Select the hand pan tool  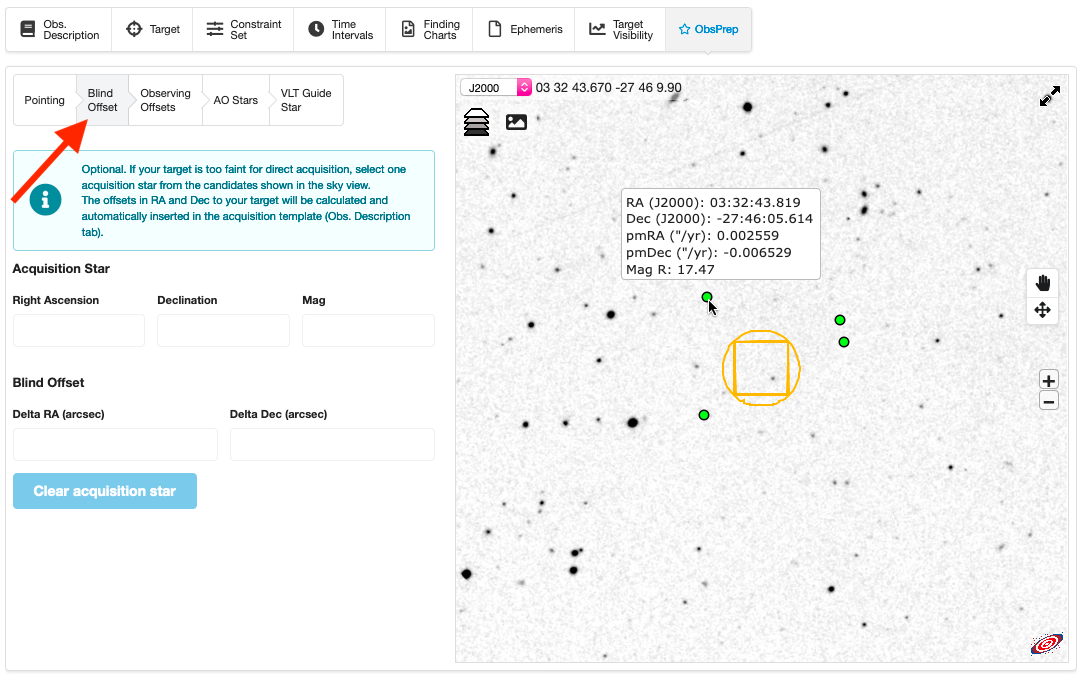pyautogui.click(x=1042, y=283)
